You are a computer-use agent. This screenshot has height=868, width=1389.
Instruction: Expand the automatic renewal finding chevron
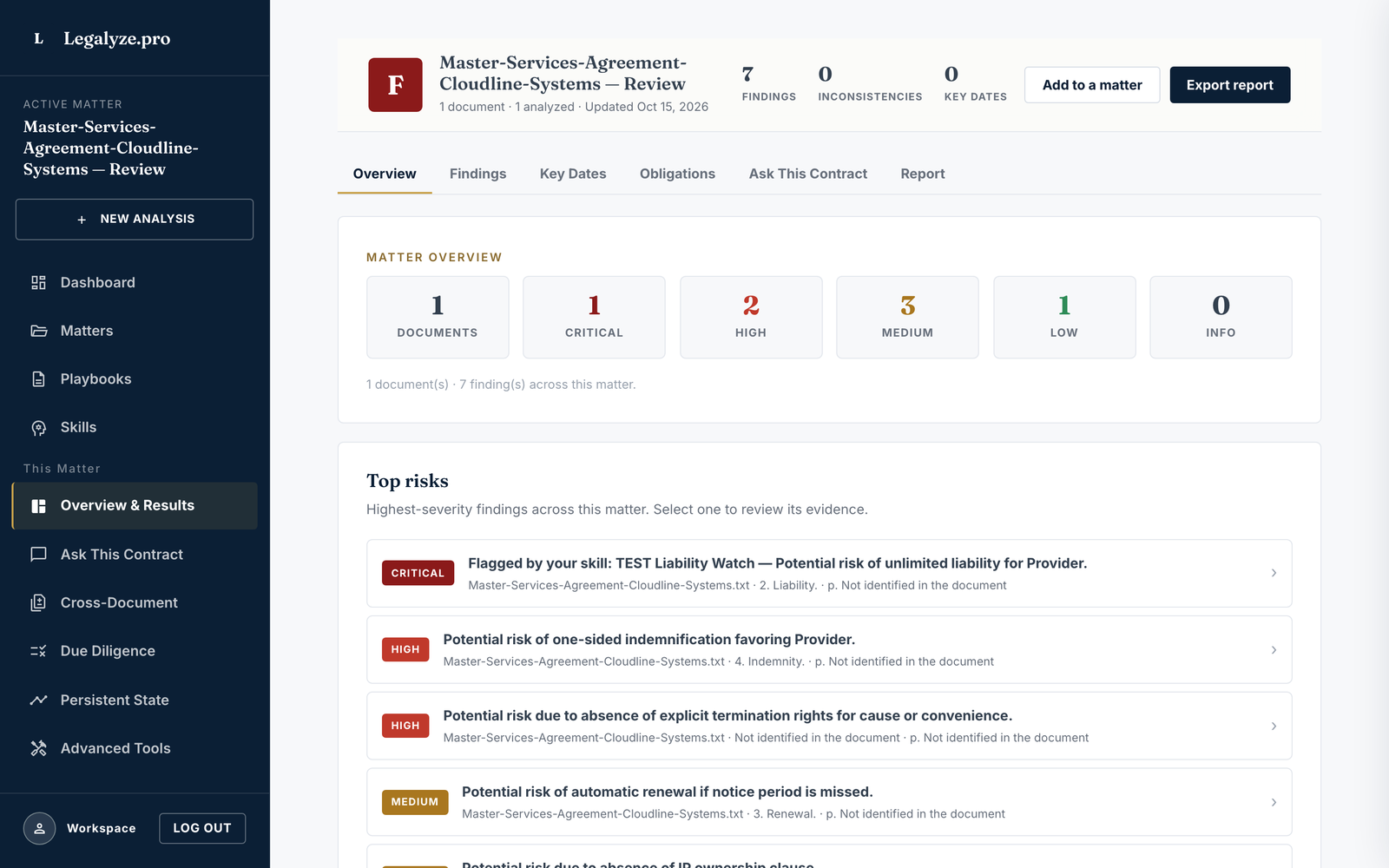[x=1274, y=803]
